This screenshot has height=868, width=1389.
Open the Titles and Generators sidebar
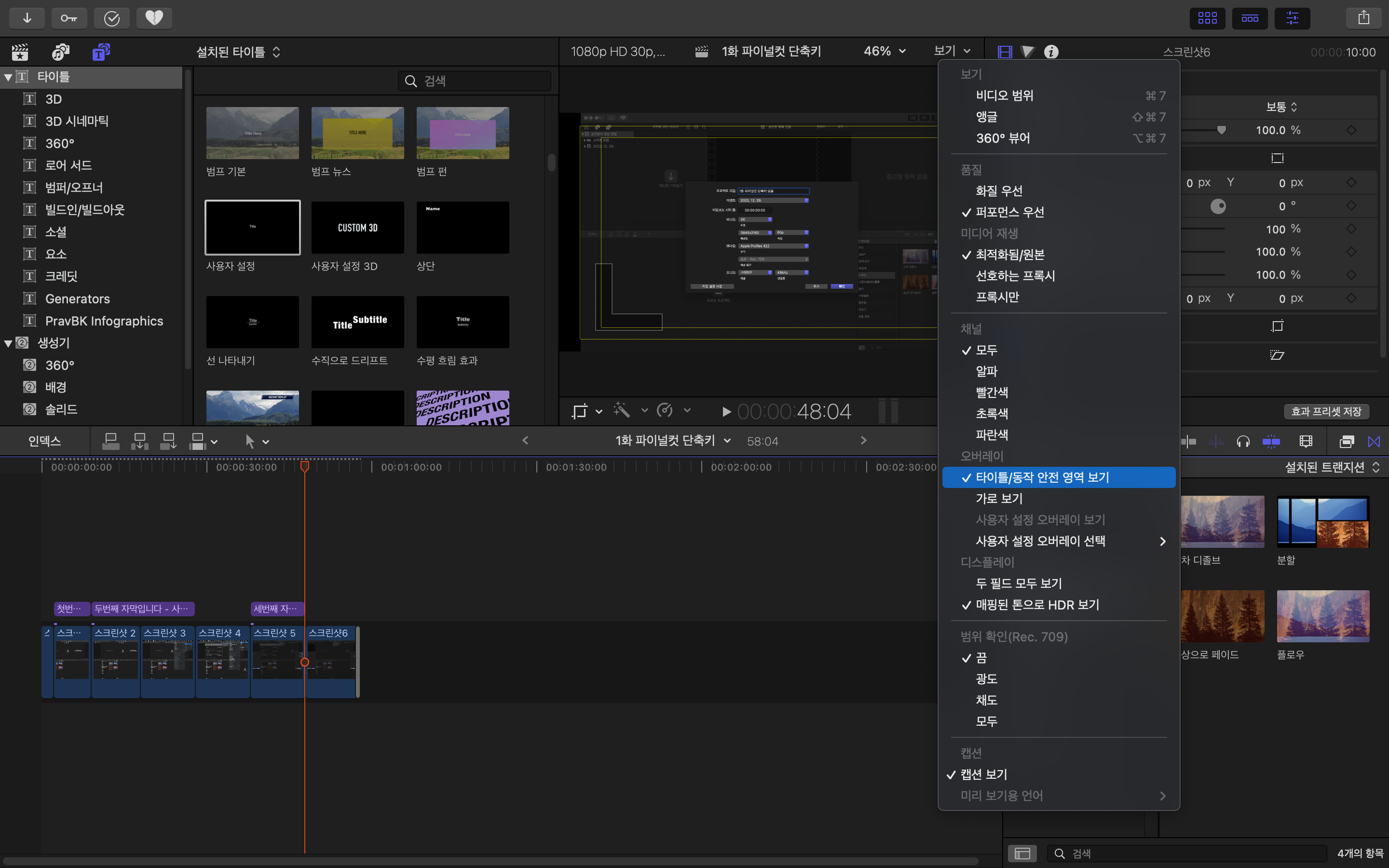[x=101, y=52]
